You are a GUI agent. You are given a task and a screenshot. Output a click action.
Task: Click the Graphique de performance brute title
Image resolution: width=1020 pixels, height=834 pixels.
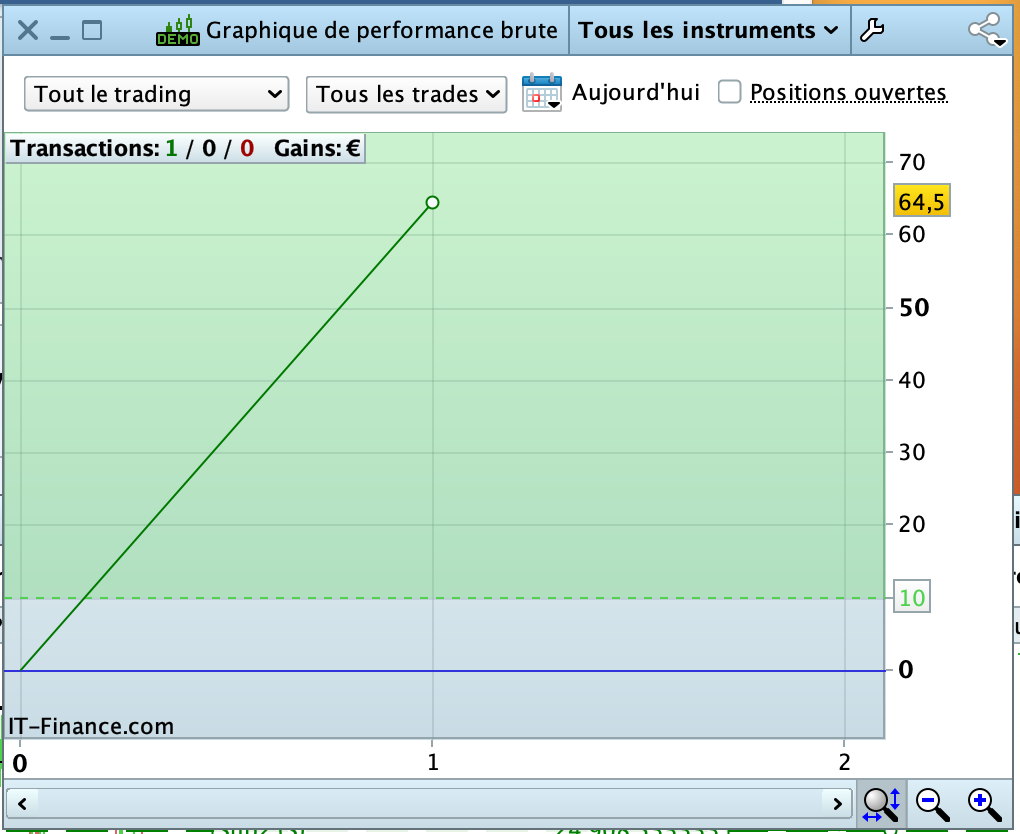coord(382,30)
